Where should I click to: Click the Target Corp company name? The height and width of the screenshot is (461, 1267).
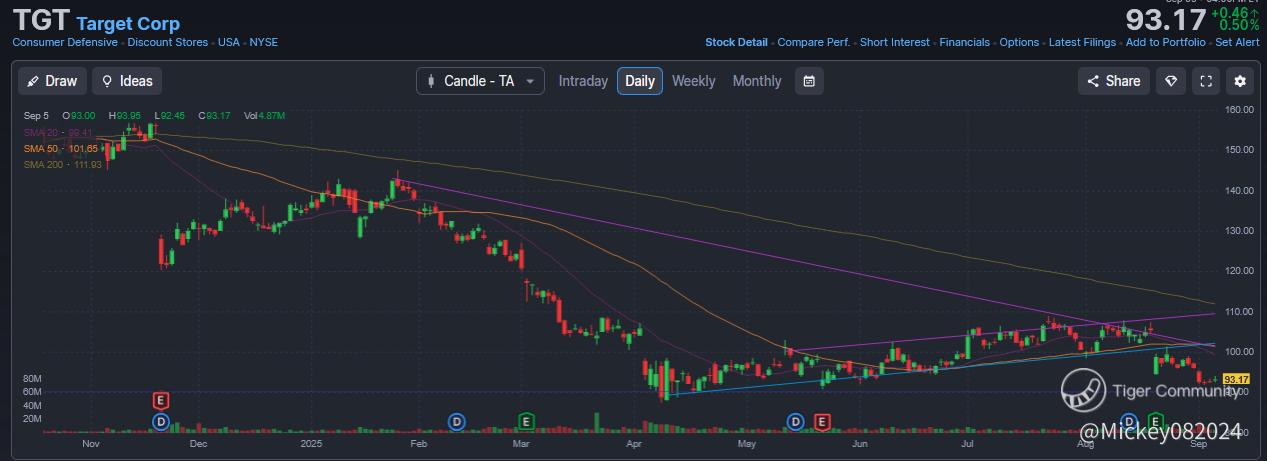(x=128, y=23)
